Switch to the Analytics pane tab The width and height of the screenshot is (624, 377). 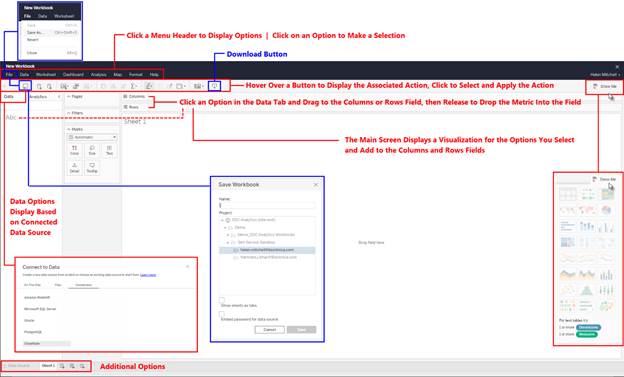point(38,97)
